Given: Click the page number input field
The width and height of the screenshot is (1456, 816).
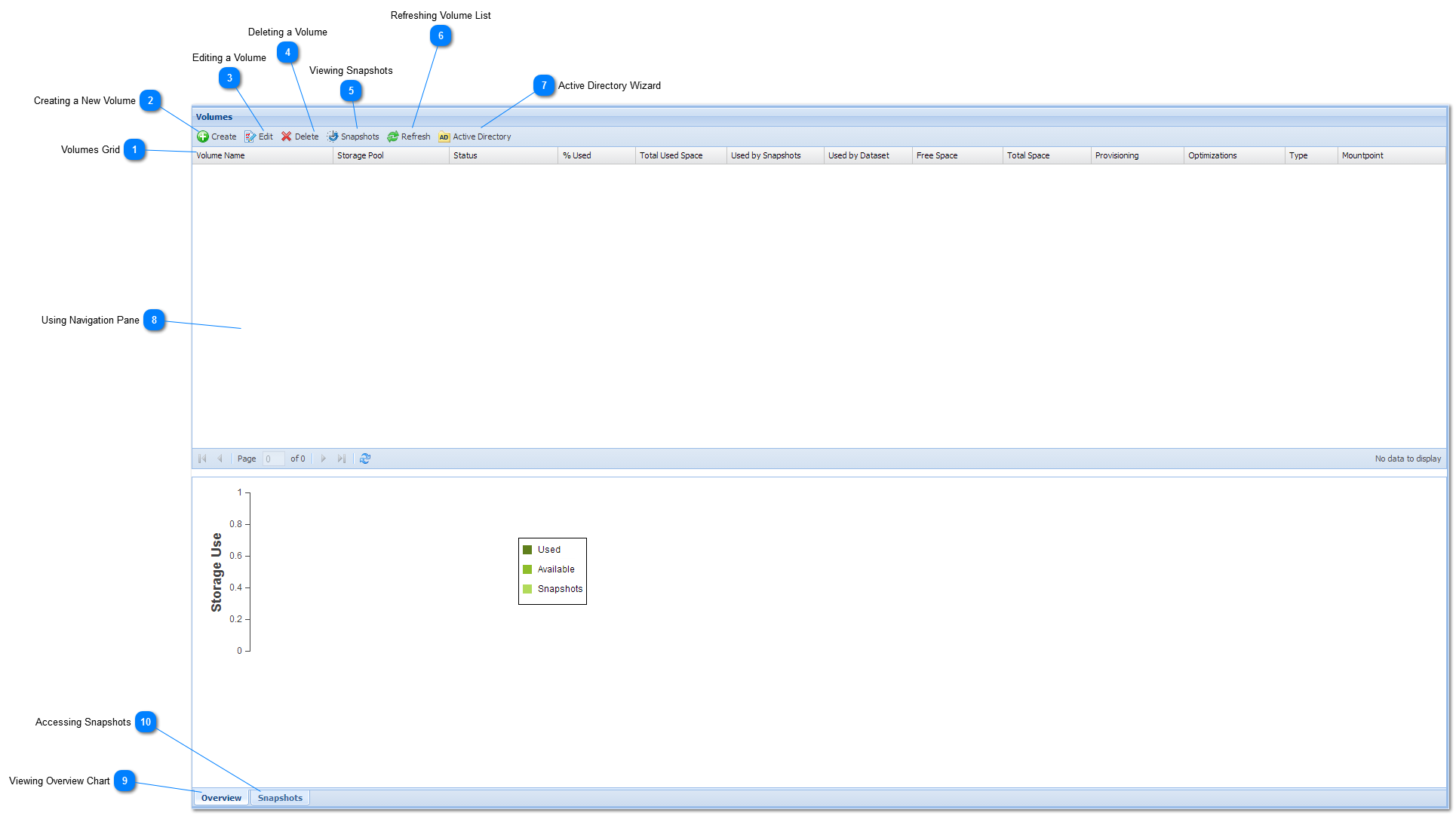Looking at the screenshot, I should click(271, 458).
